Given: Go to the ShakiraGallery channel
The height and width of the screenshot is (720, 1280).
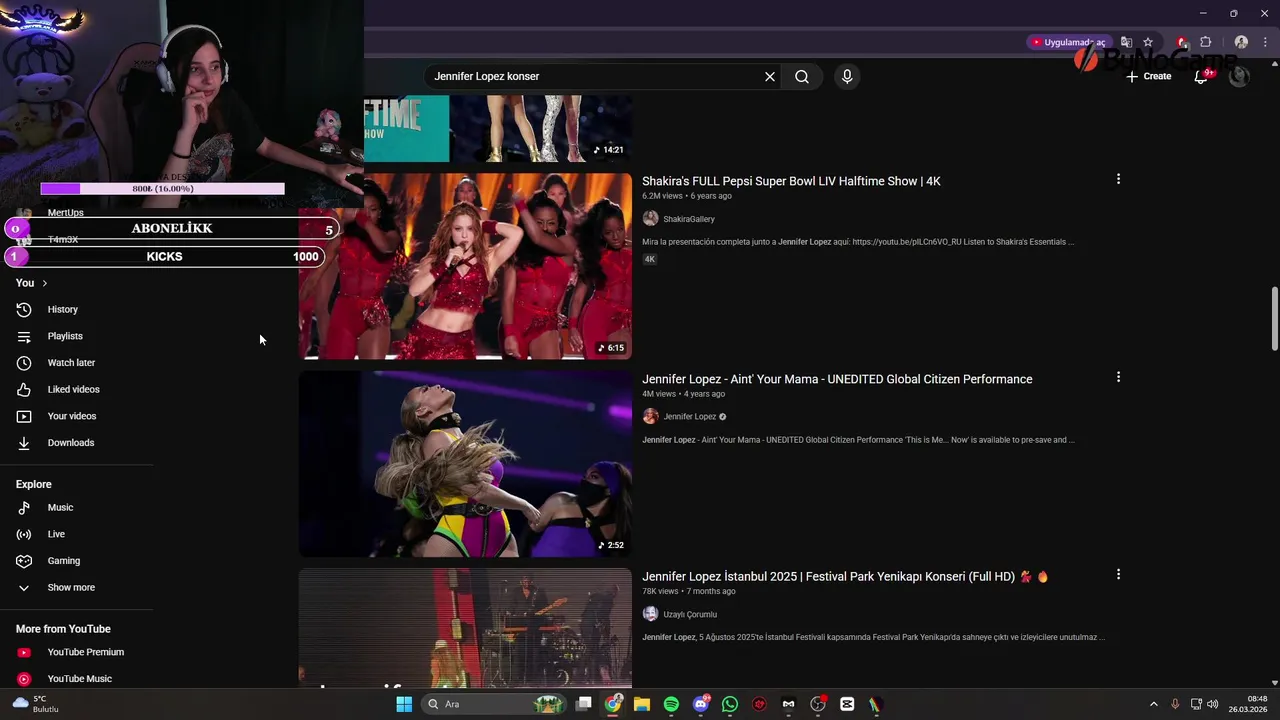Looking at the screenshot, I should [x=688, y=219].
